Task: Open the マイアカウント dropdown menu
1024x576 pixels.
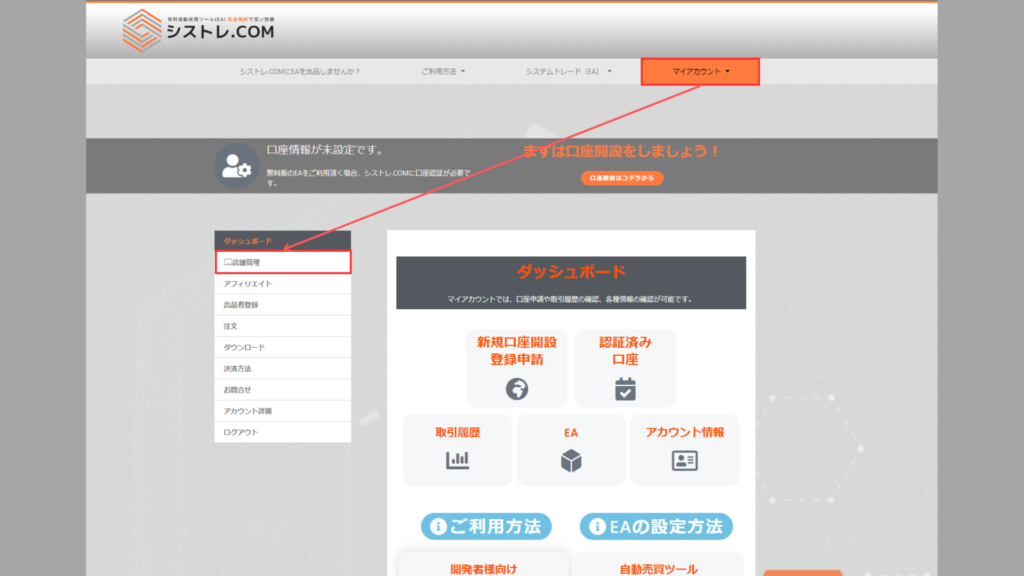Action: (x=700, y=72)
